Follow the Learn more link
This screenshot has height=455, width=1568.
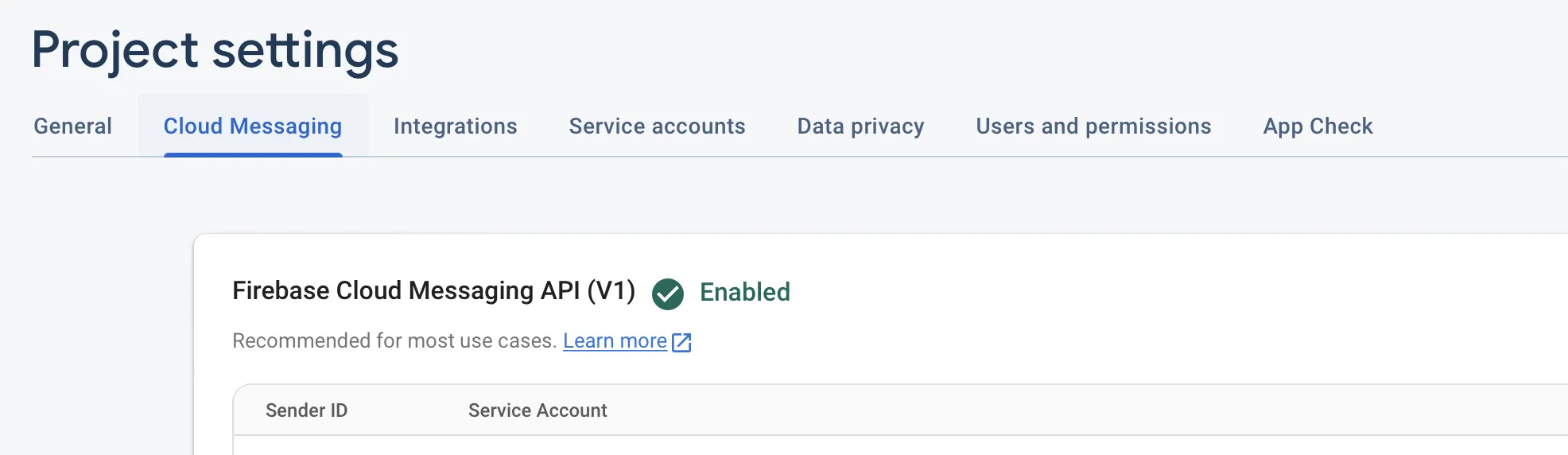[x=615, y=341]
